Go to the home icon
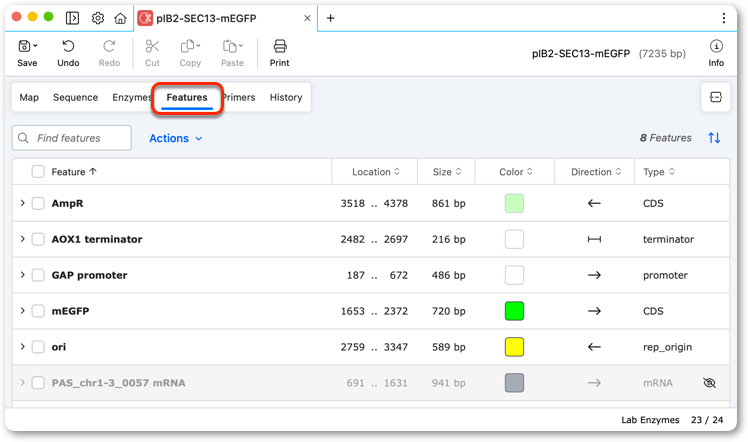Viewport: 748px width, 442px height. click(120, 18)
